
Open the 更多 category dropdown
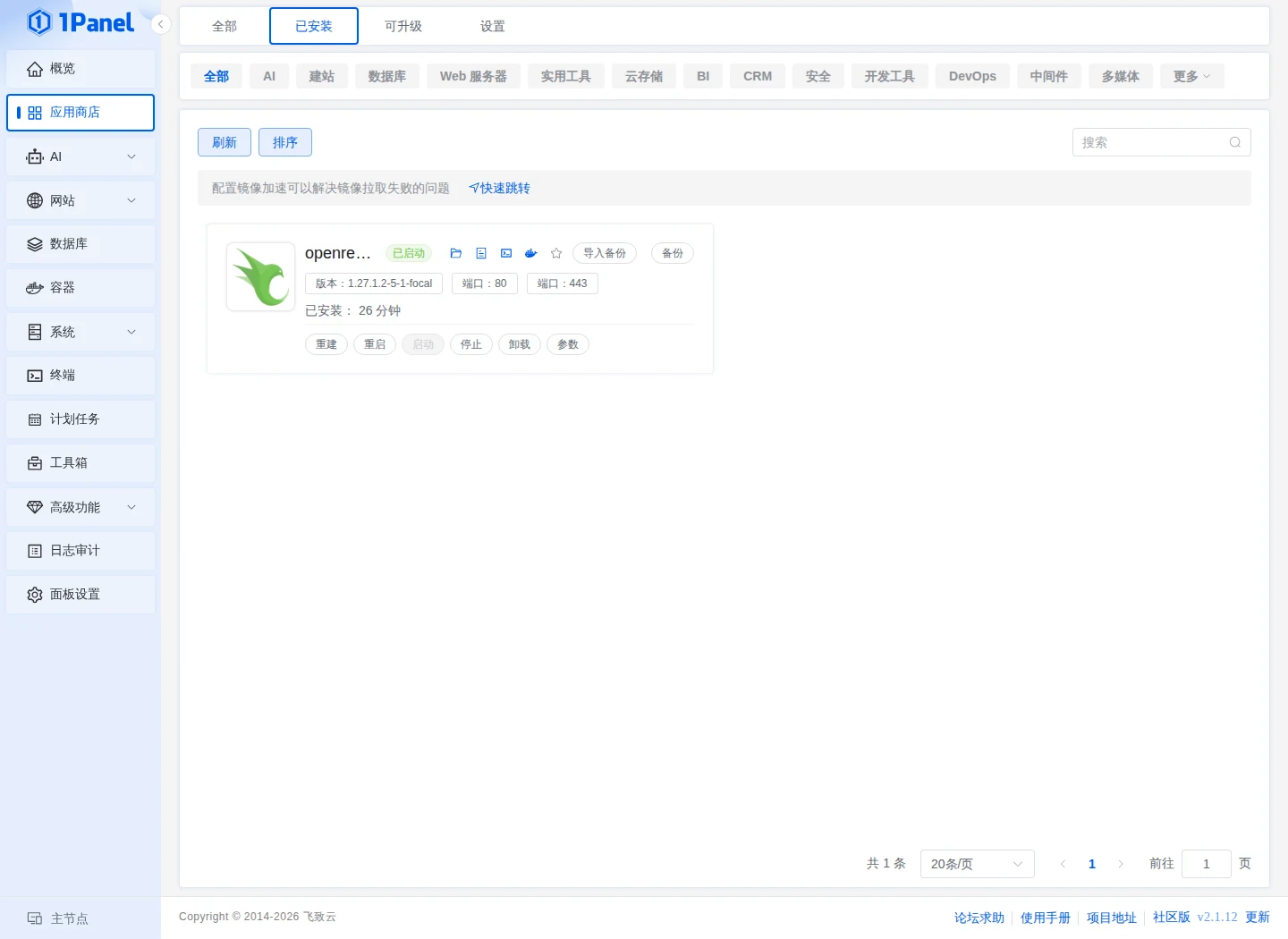[x=1191, y=76]
